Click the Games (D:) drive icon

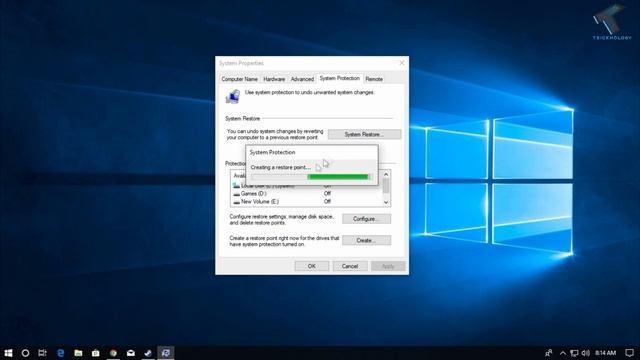236,194
